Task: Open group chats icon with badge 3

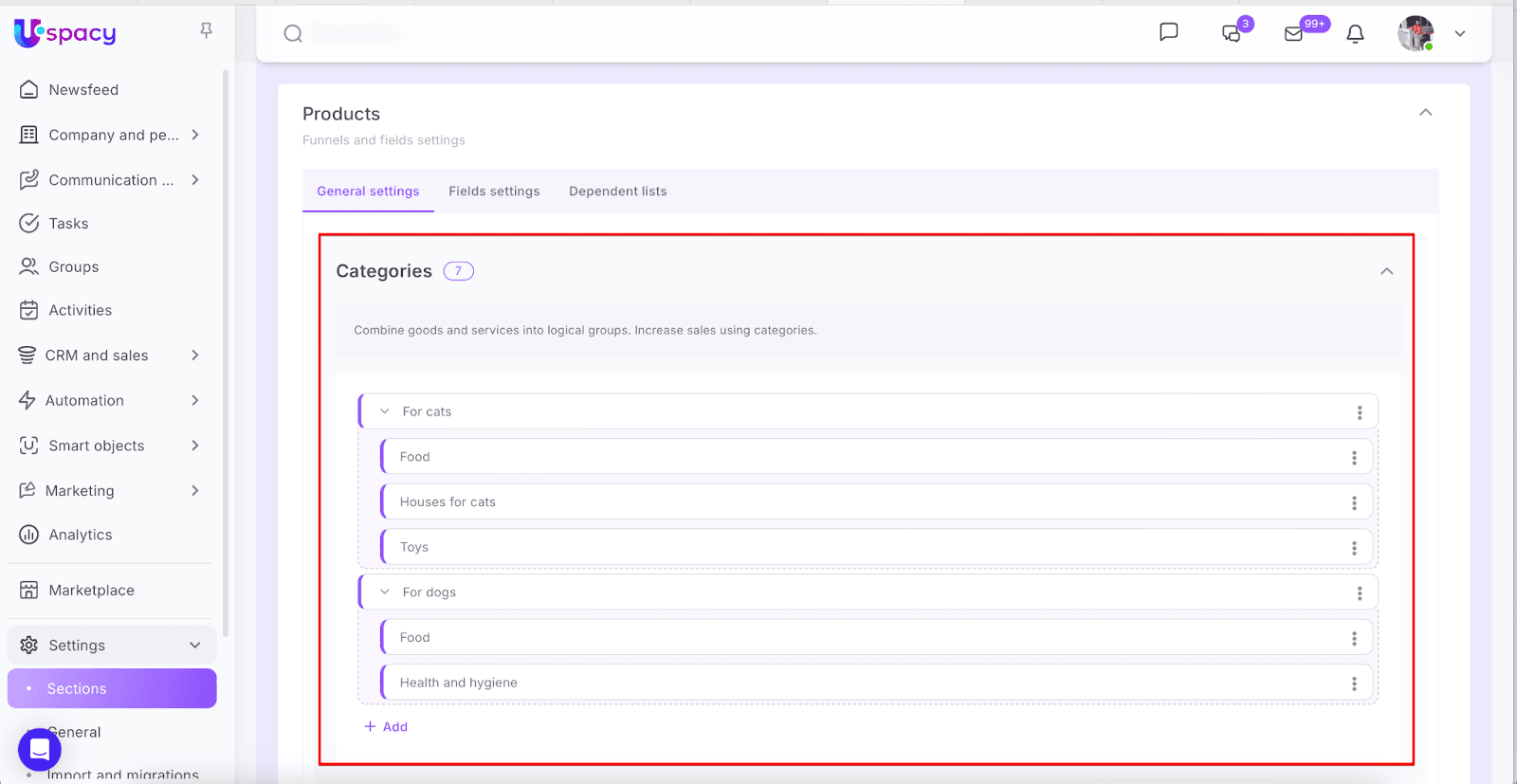Action: click(x=1232, y=33)
